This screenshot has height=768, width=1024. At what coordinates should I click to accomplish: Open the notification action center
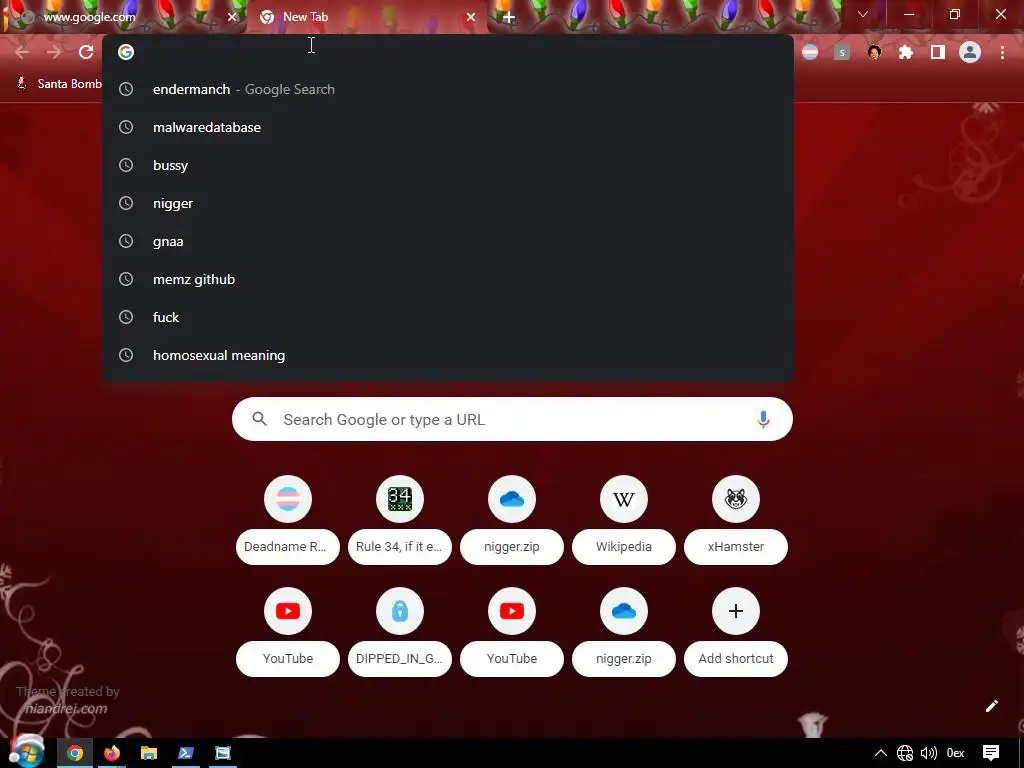991,754
